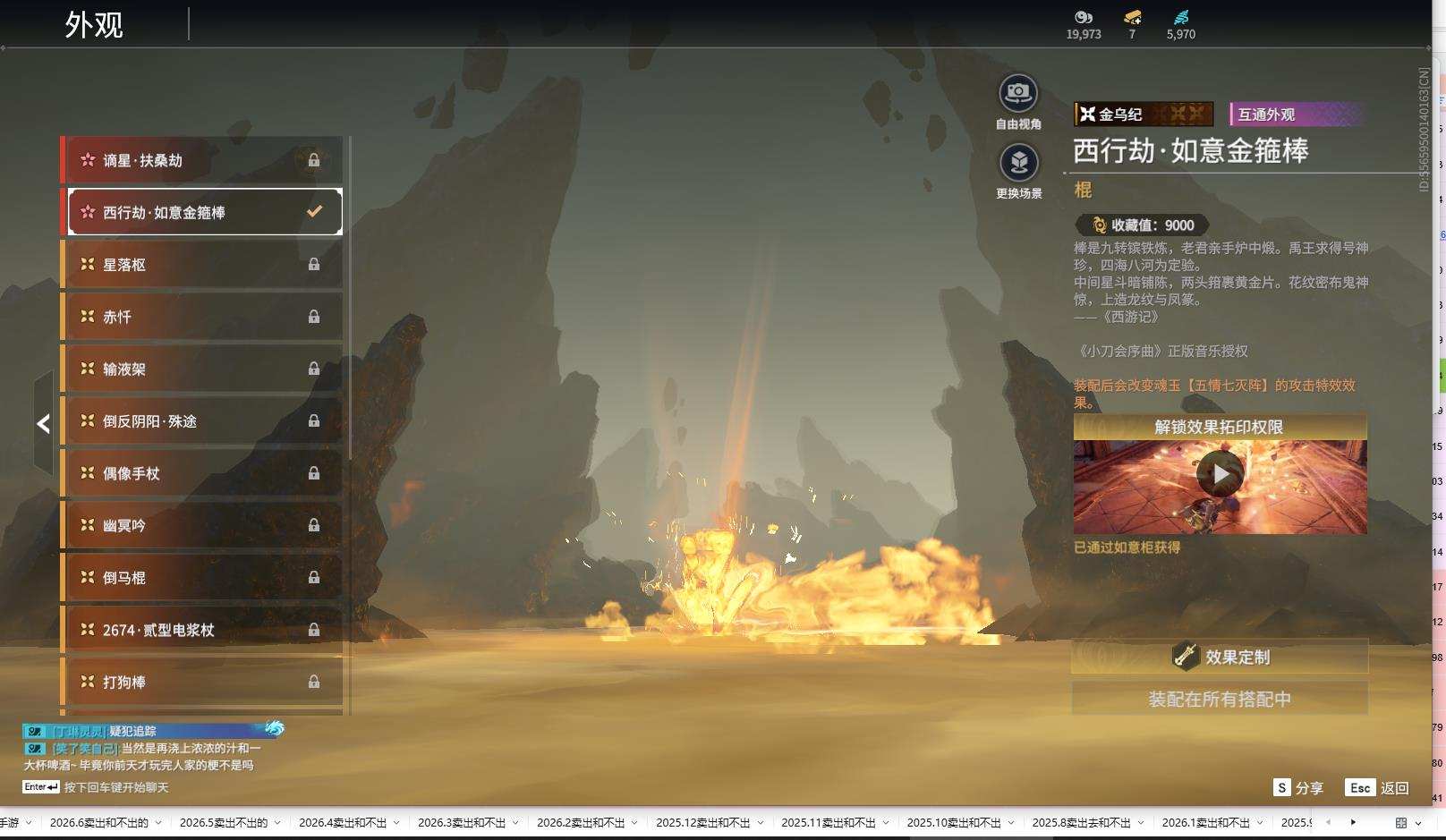
Task: Click the Esc 返回 back button
Action: (1377, 787)
